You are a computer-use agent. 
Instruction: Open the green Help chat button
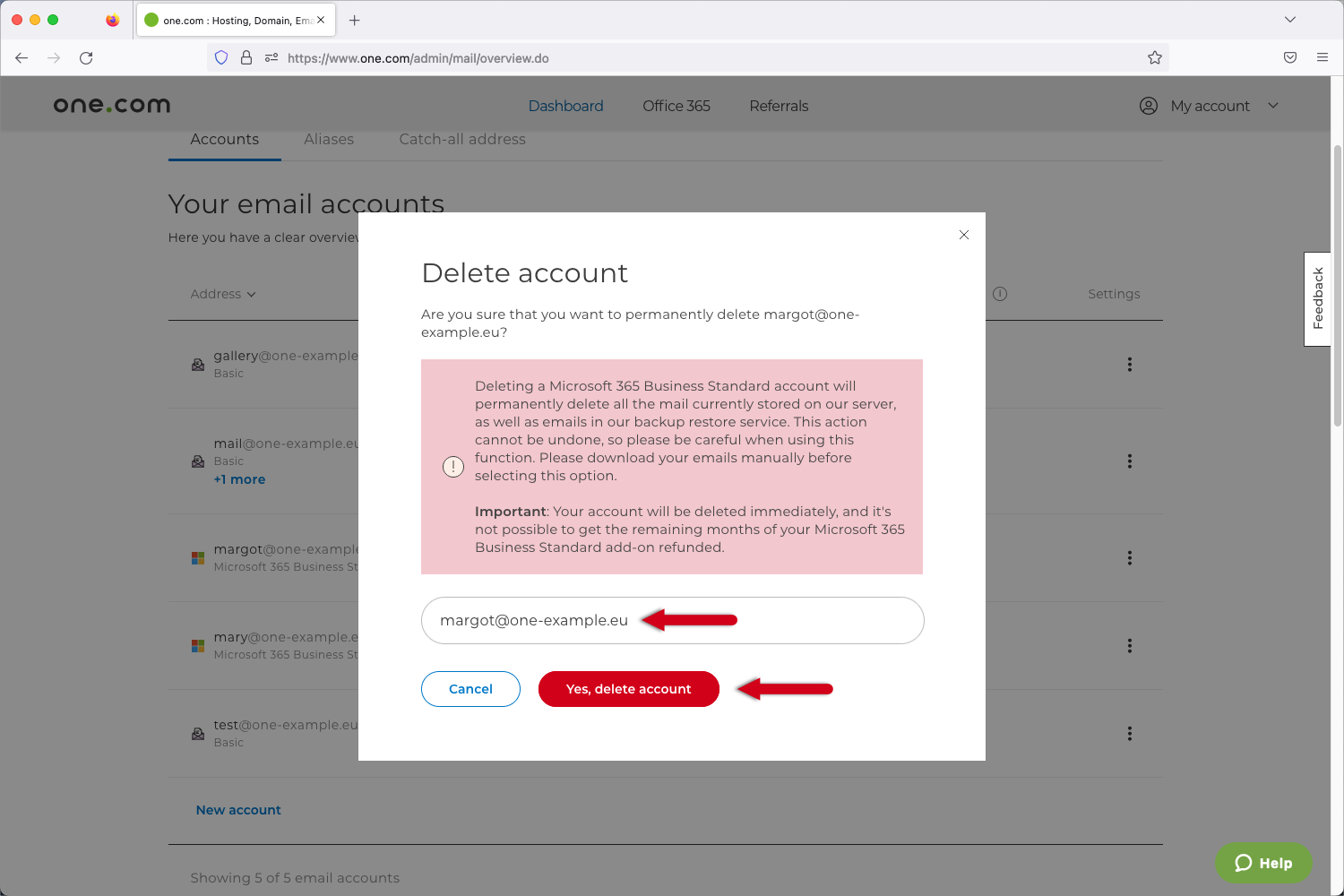1263,863
